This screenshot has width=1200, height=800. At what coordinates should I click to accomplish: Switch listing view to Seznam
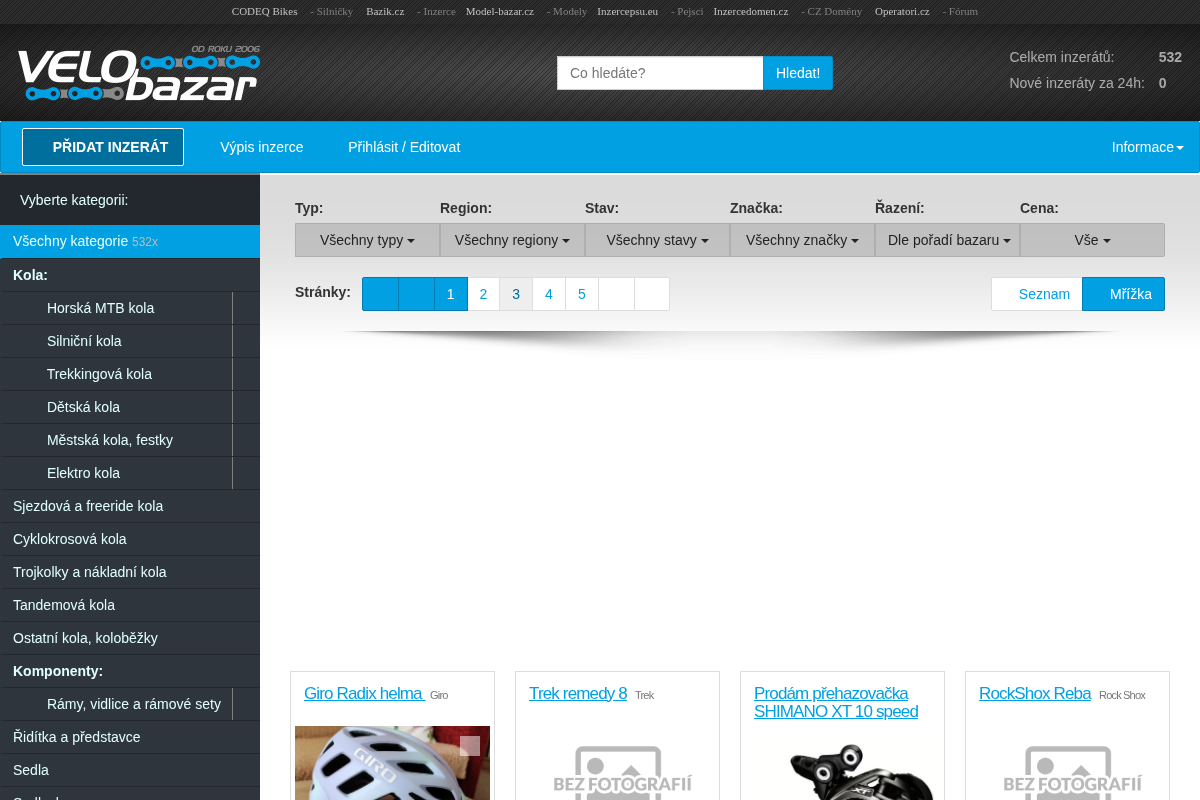pos(1037,294)
